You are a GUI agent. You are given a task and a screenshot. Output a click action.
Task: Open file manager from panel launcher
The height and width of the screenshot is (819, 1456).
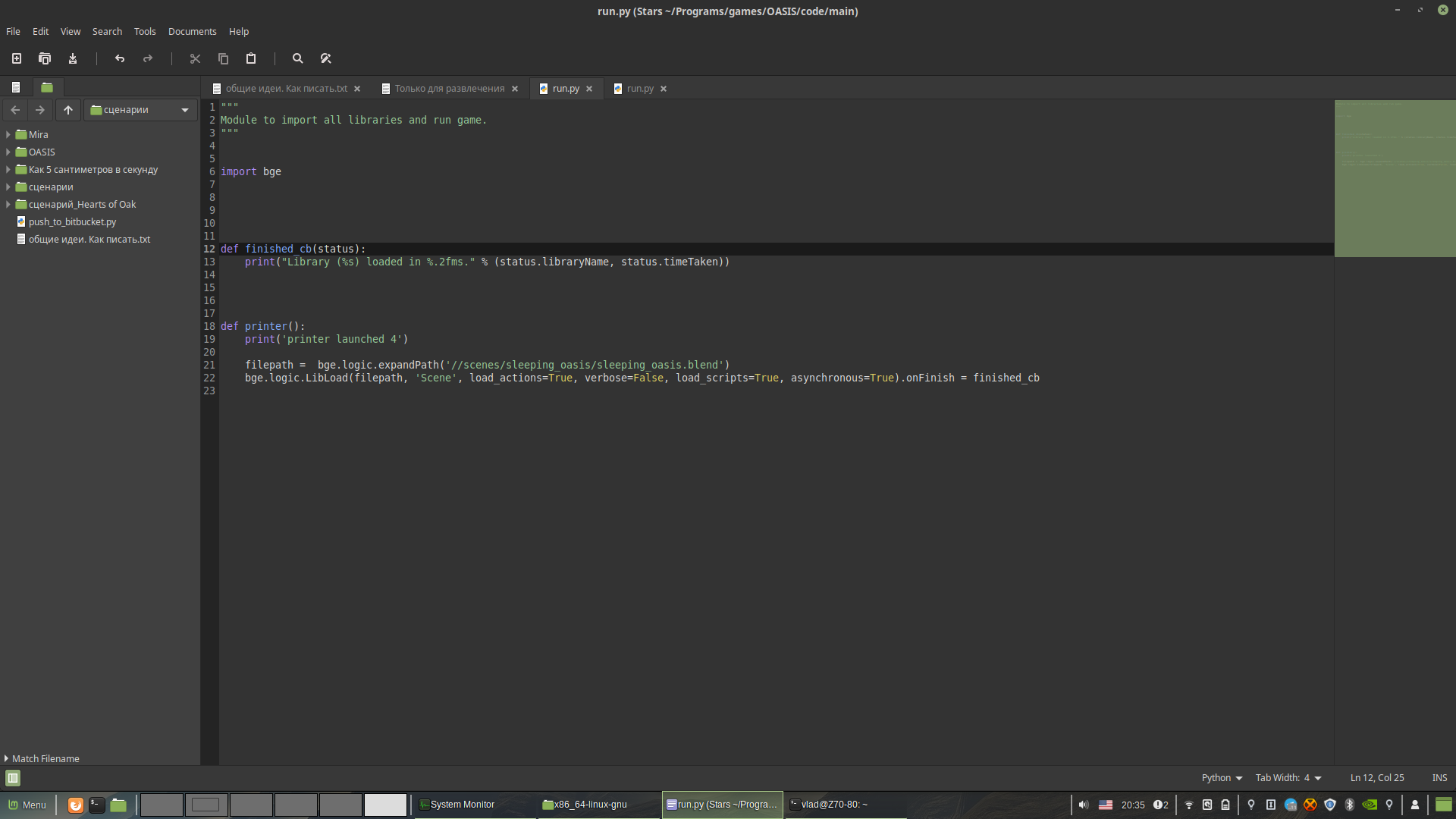[x=118, y=805]
